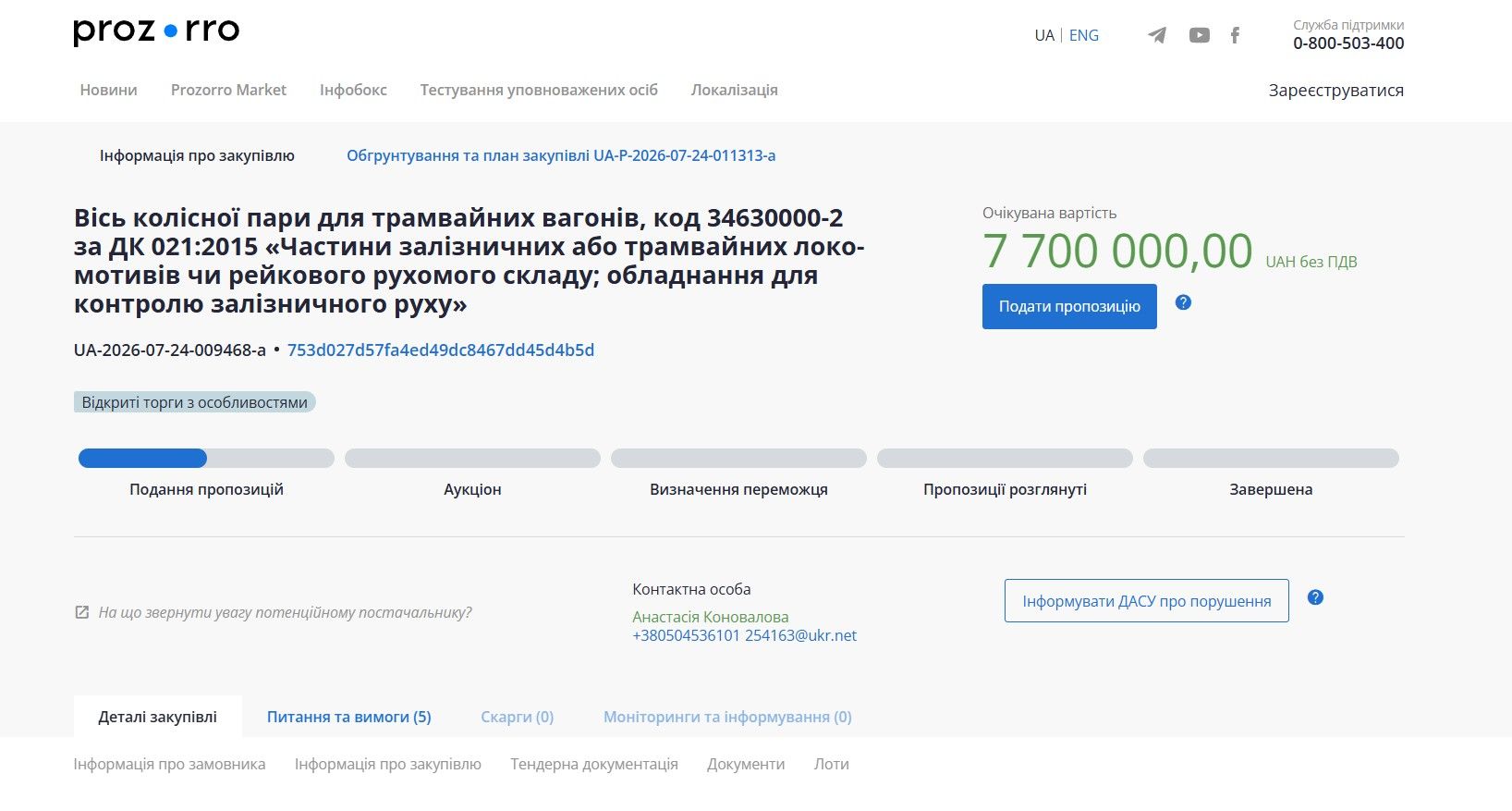This screenshot has width=1512, height=811.
Task: Open the Інфобокс menu item
Action: pos(353,90)
